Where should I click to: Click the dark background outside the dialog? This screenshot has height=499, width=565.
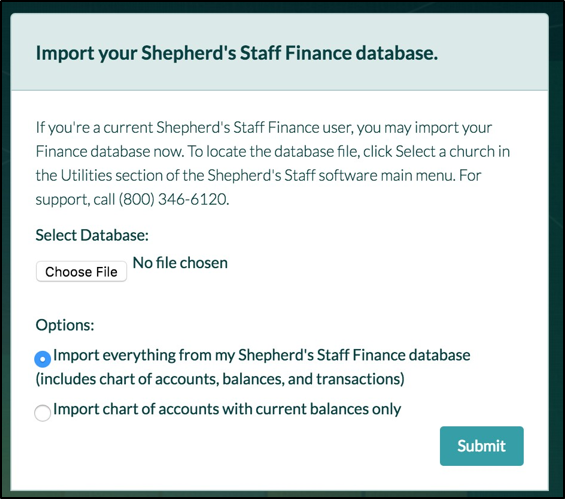coord(557,252)
